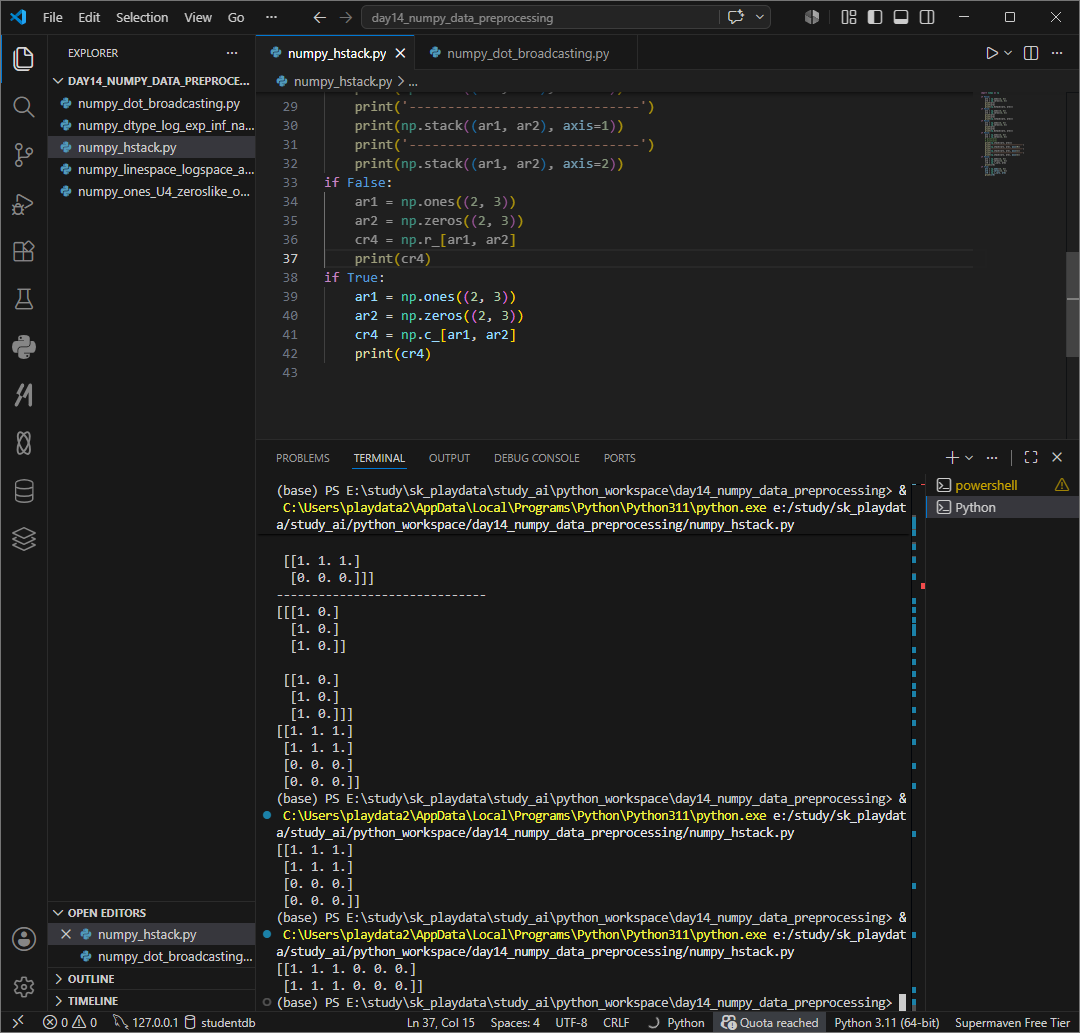Screen dimensions: 1080x1033
Task: Open numpy_ones_U4_zeroslike file in explorer
Action: [x=152, y=191]
